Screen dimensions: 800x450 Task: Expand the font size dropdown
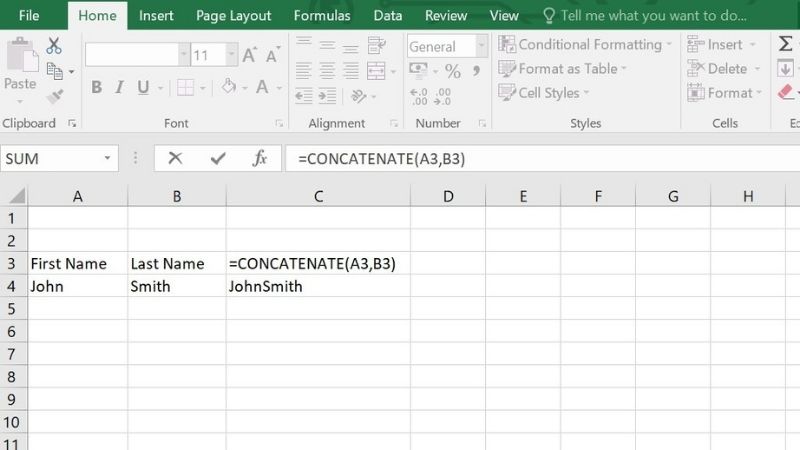tap(230, 55)
